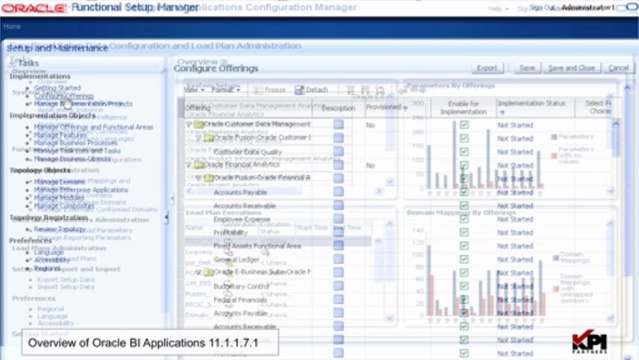Toggle Enable checkbox for Oracle Financial Analytics row
This screenshot has height=360, width=639.
(464, 165)
